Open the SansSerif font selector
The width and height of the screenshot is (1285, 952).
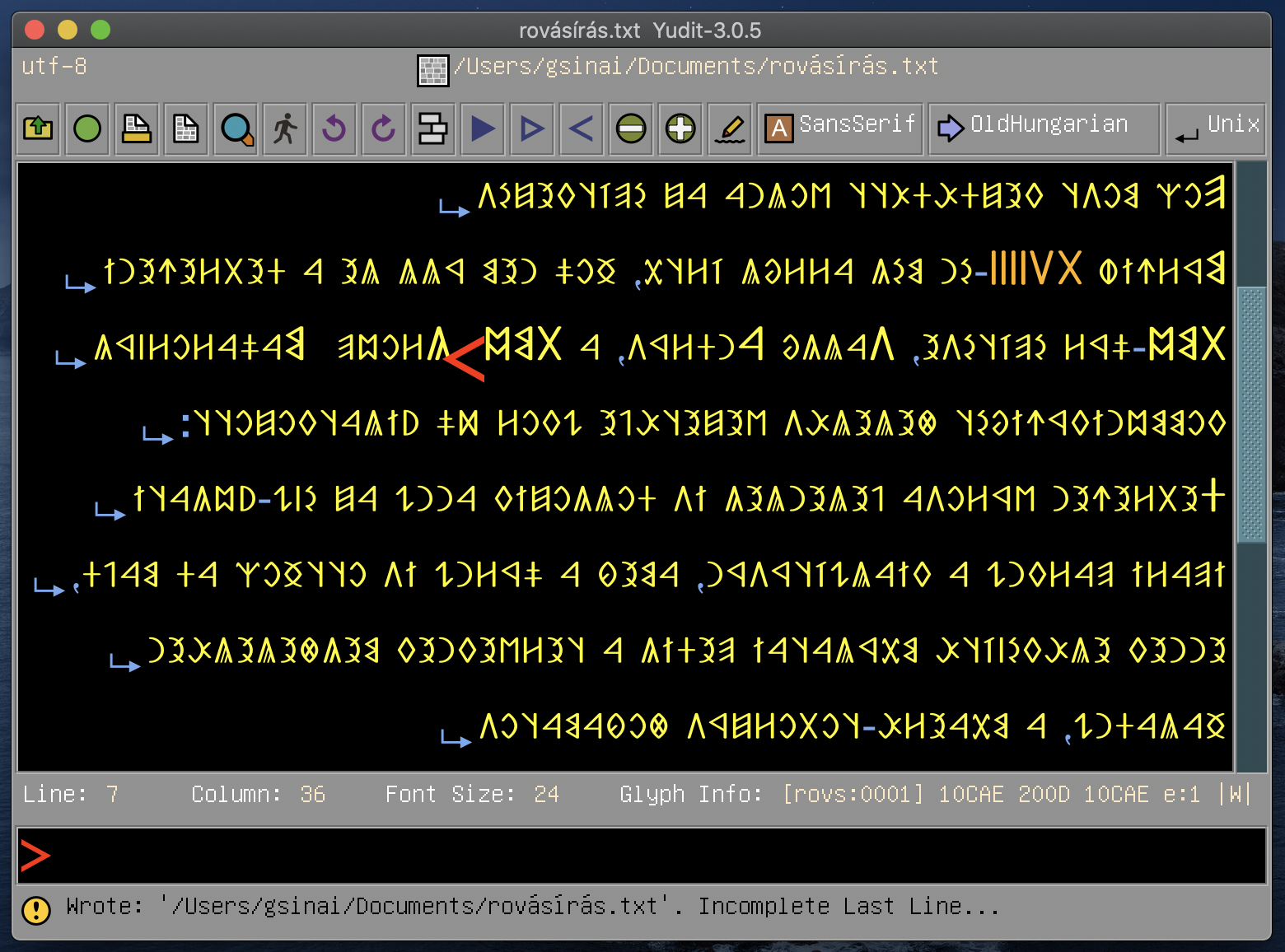coord(840,128)
